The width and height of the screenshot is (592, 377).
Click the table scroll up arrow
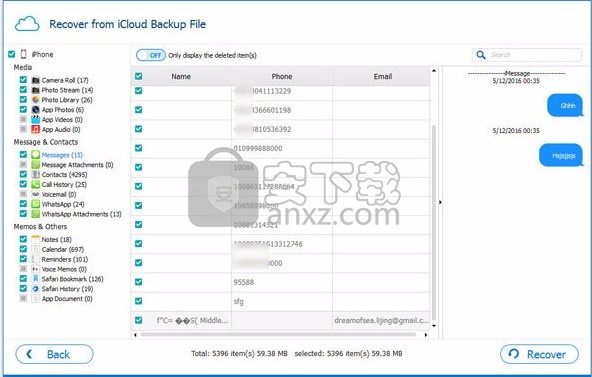[x=434, y=71]
